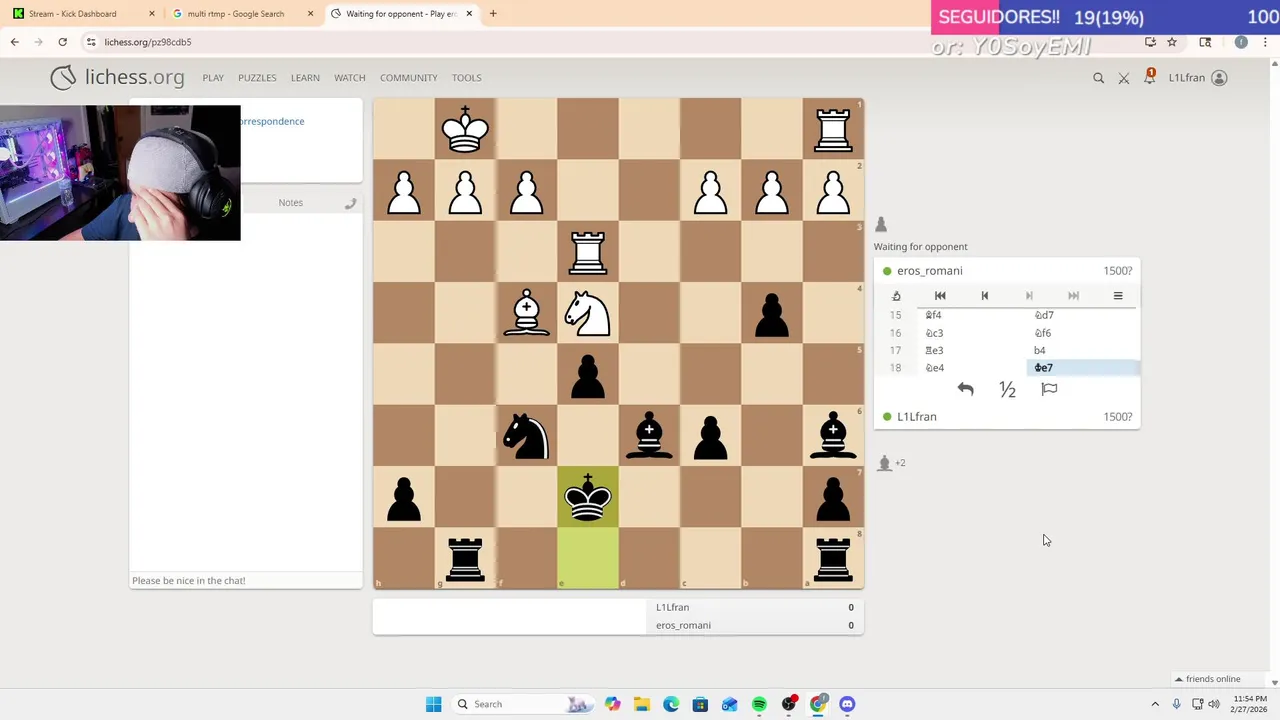Resign using the flag icon
This screenshot has width=1280, height=720.
(1049, 389)
